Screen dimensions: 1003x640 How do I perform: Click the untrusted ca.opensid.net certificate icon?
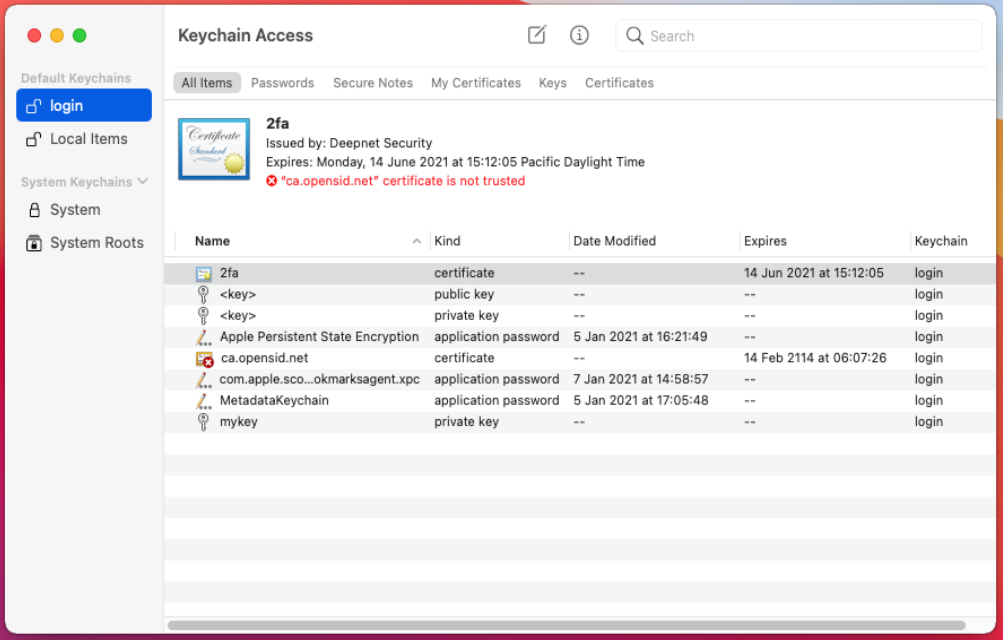[x=204, y=358]
